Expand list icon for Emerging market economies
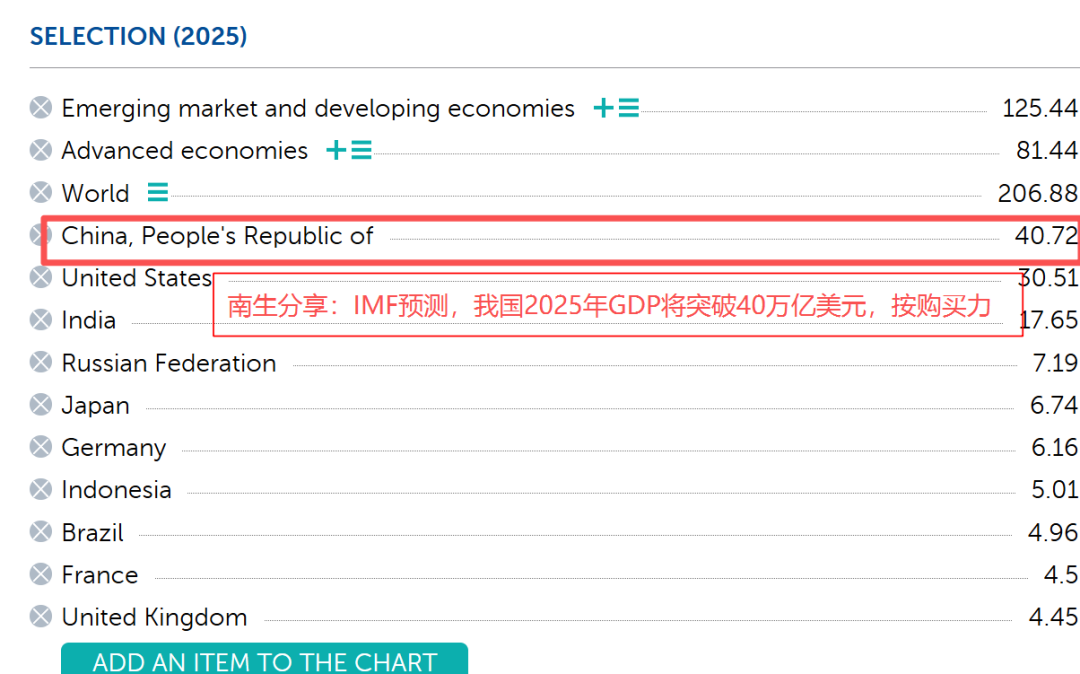 click(x=628, y=108)
